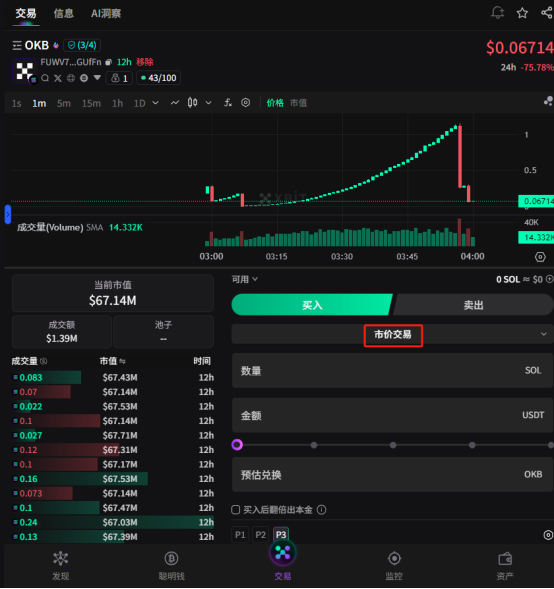Viewport: 554px width, 589px height.
Task: Go to 监控 (Monitor) in bottom nav
Action: (394, 566)
